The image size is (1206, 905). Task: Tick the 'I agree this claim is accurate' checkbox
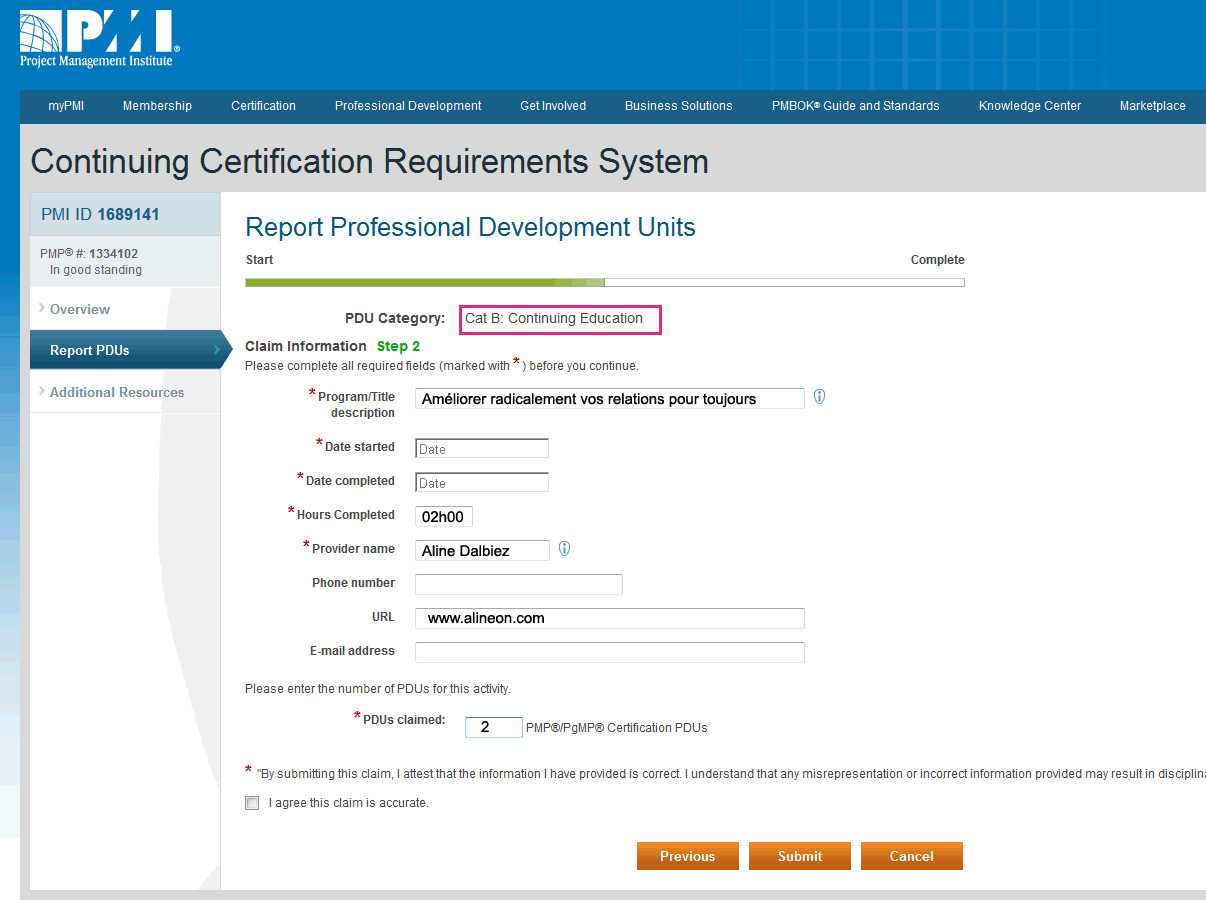pyautogui.click(x=252, y=803)
